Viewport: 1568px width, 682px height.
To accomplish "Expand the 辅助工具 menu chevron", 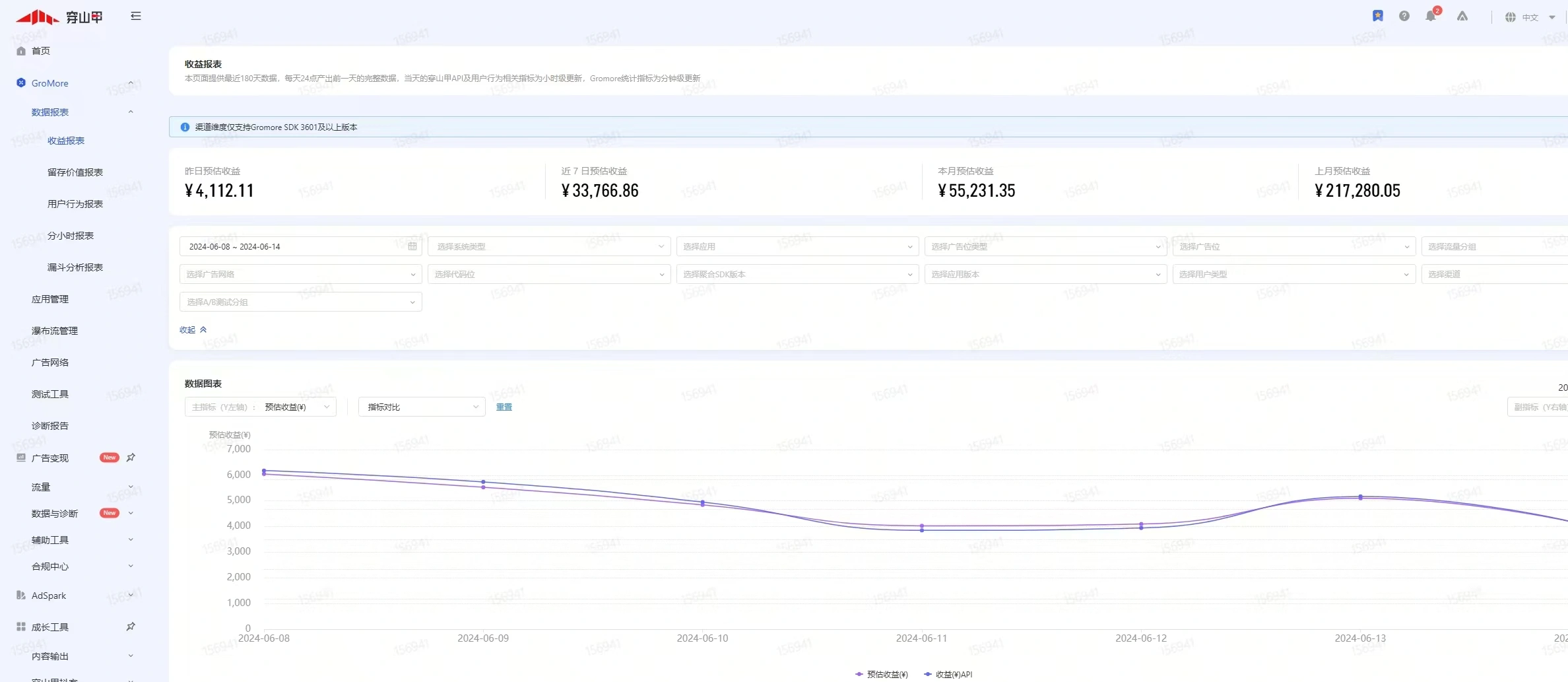I will [131, 539].
